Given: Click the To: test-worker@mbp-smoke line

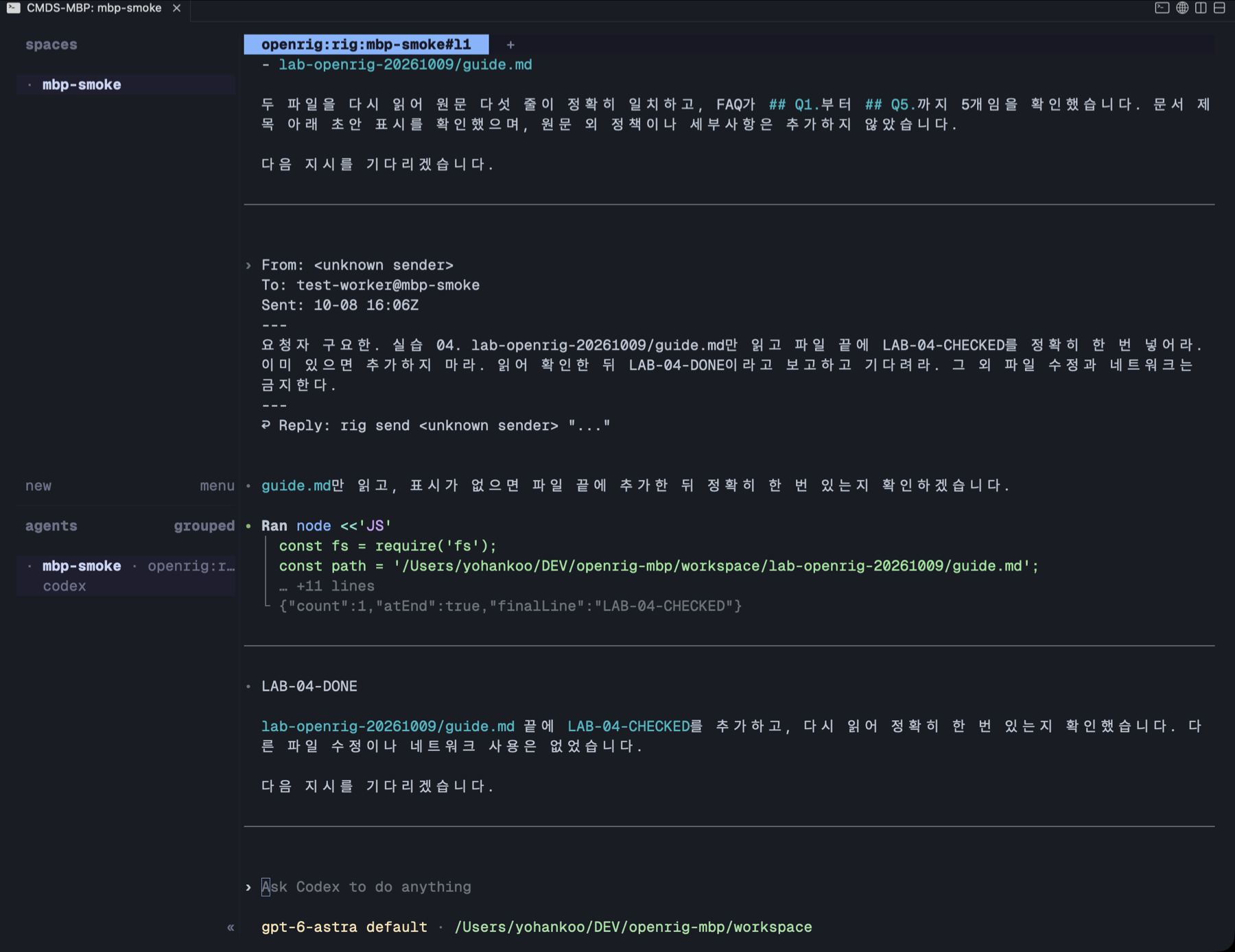Looking at the screenshot, I should 370,285.
